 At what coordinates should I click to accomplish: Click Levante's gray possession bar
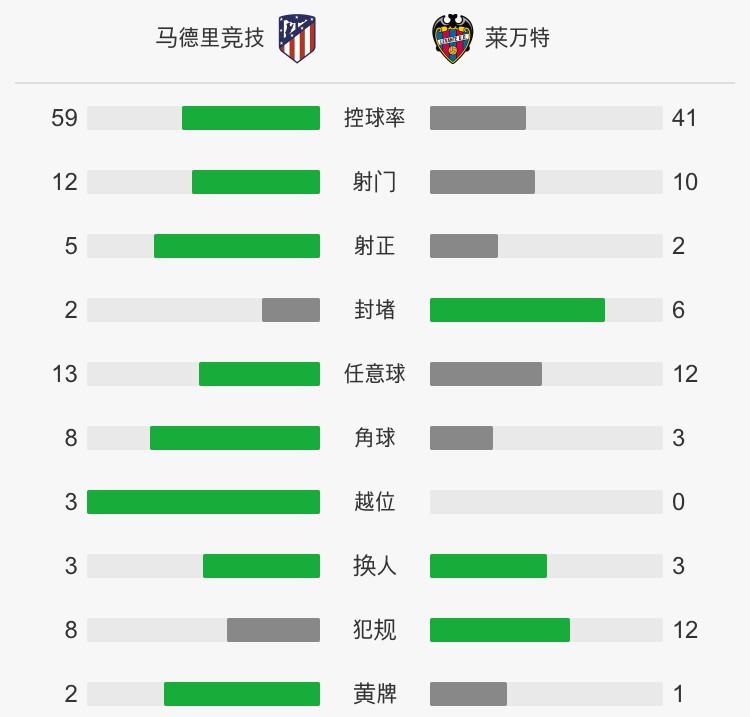478,118
